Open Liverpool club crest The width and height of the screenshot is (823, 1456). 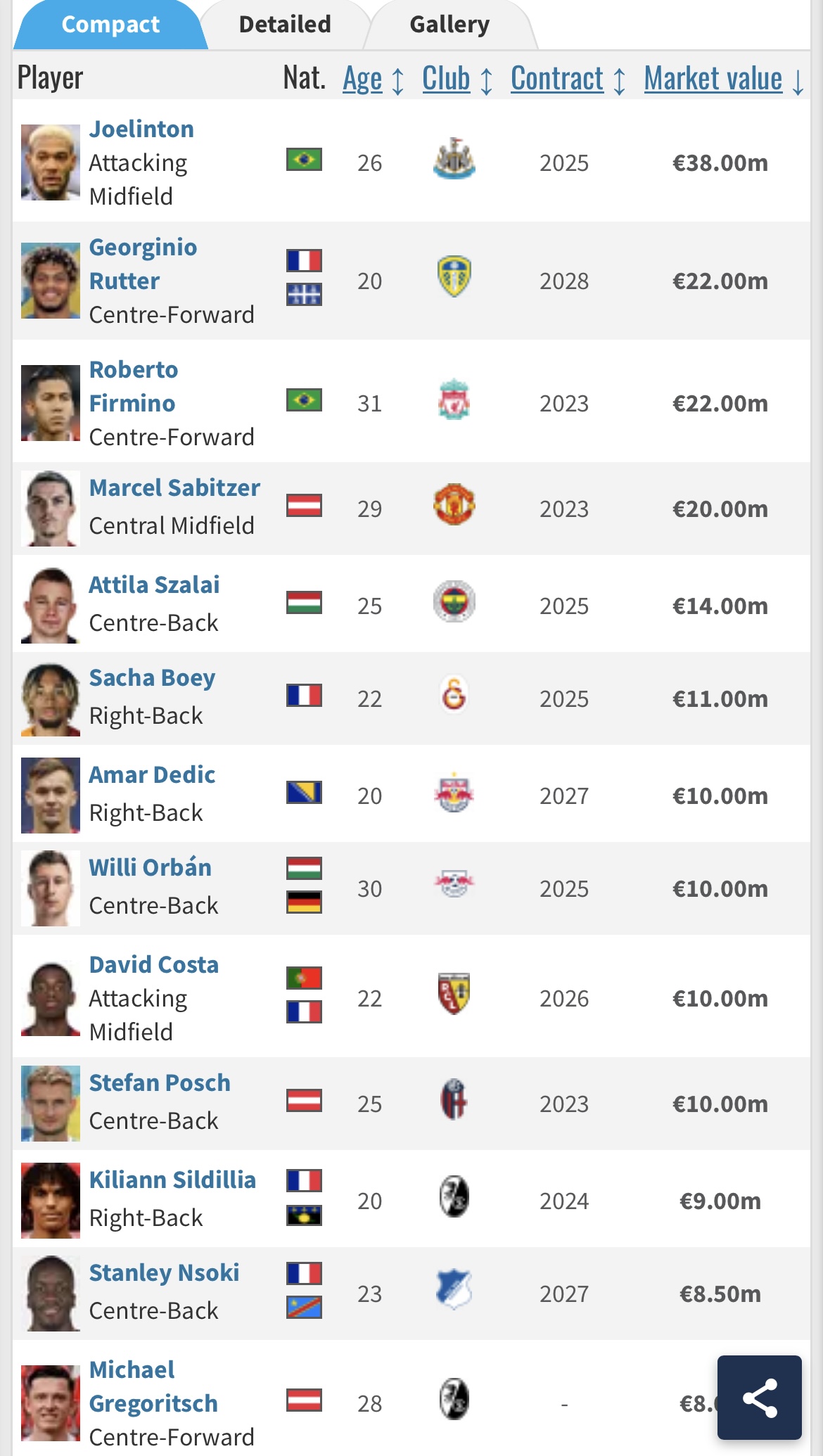coord(454,400)
